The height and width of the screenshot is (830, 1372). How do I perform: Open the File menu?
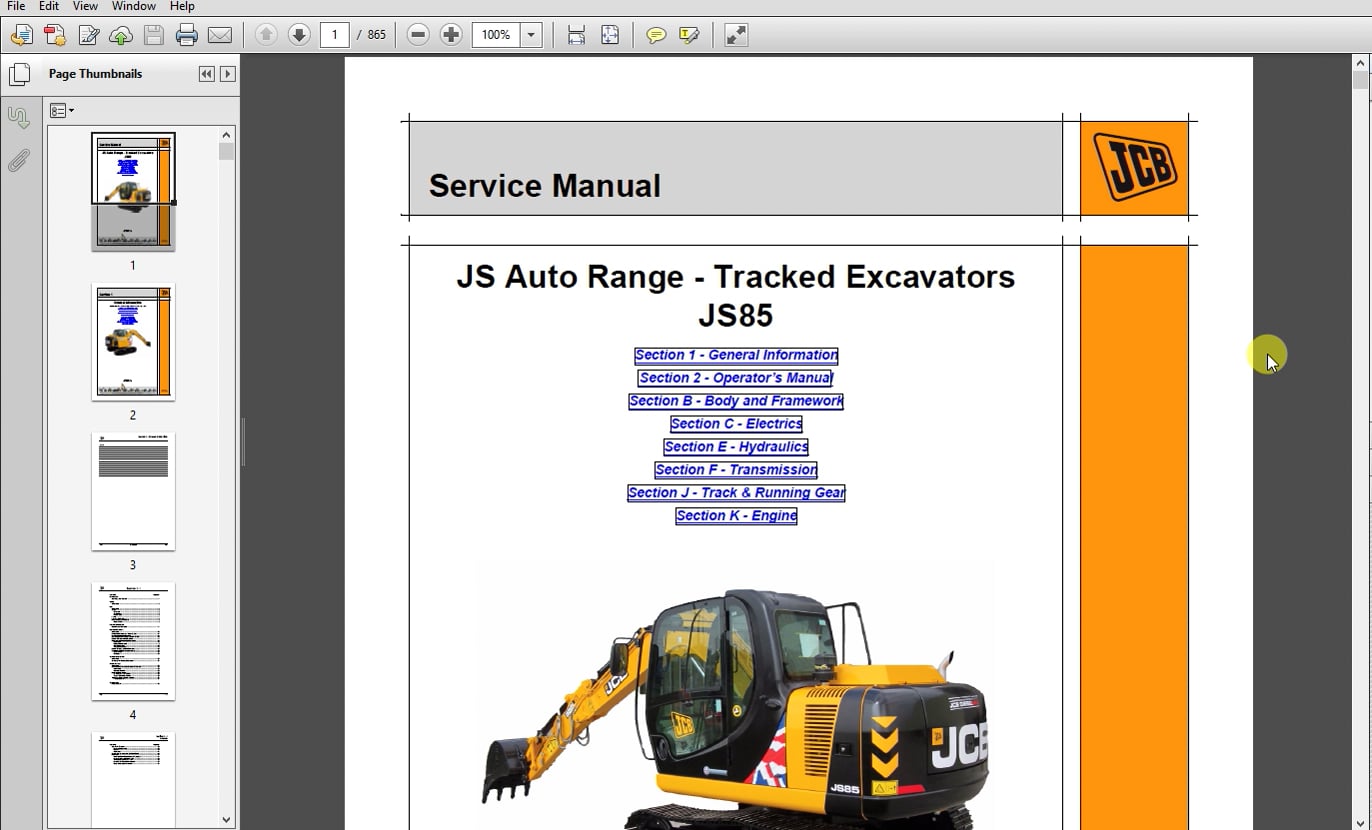tap(16, 6)
